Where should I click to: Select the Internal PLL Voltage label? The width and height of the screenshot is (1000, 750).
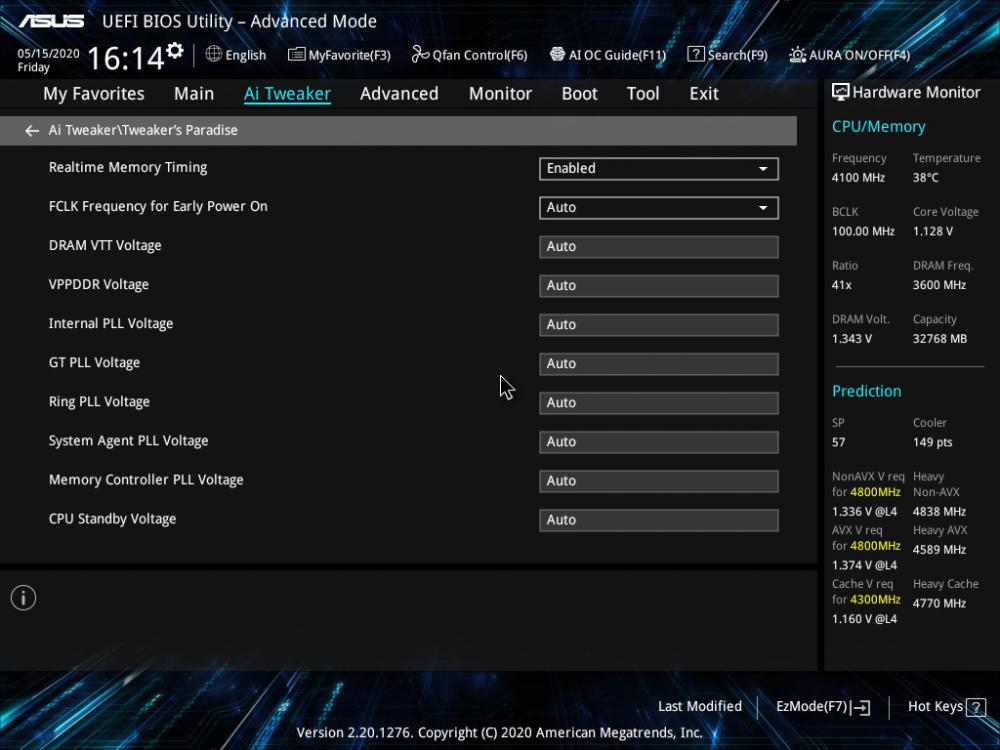pyautogui.click(x=111, y=323)
